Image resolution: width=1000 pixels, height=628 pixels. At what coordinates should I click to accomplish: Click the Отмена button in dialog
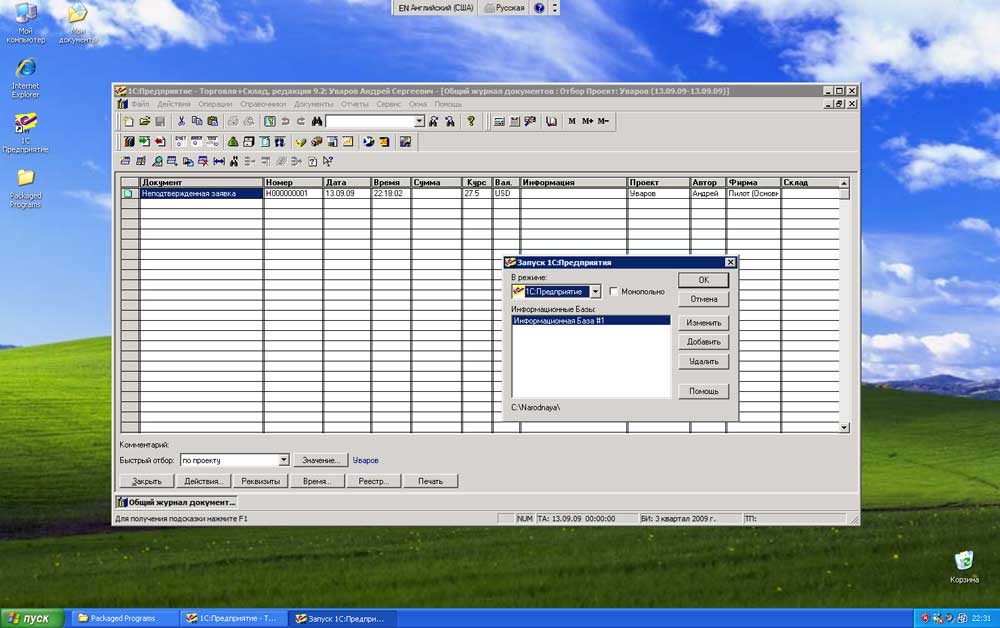[x=703, y=299]
